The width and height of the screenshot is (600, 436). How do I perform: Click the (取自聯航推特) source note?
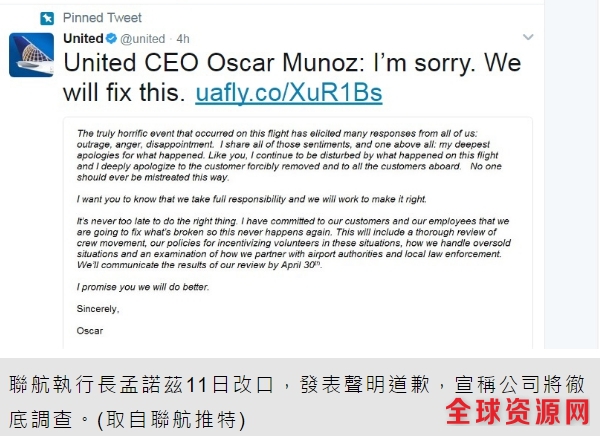(x=171, y=420)
